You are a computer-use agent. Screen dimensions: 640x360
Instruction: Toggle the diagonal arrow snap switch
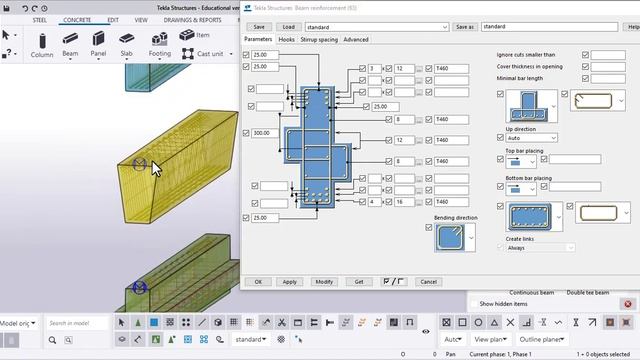coord(592,322)
